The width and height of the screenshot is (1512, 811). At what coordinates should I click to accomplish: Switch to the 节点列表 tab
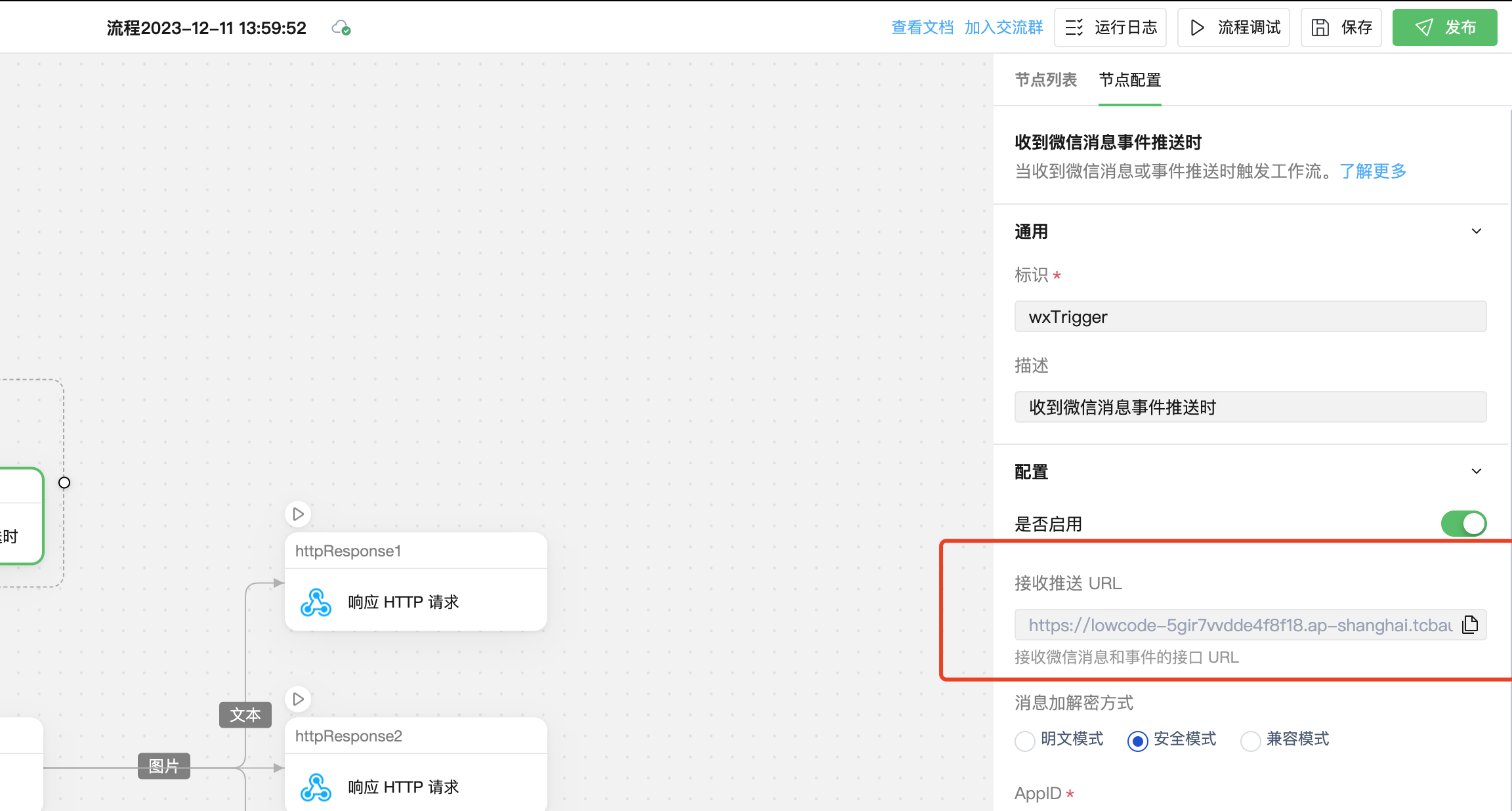(x=1045, y=80)
